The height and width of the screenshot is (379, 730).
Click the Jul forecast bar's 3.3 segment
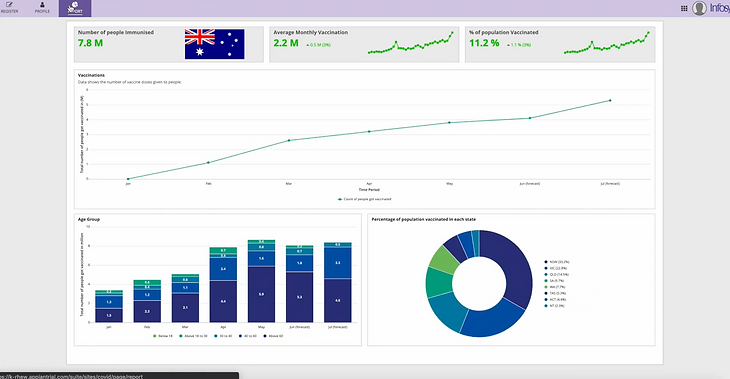pos(338,263)
